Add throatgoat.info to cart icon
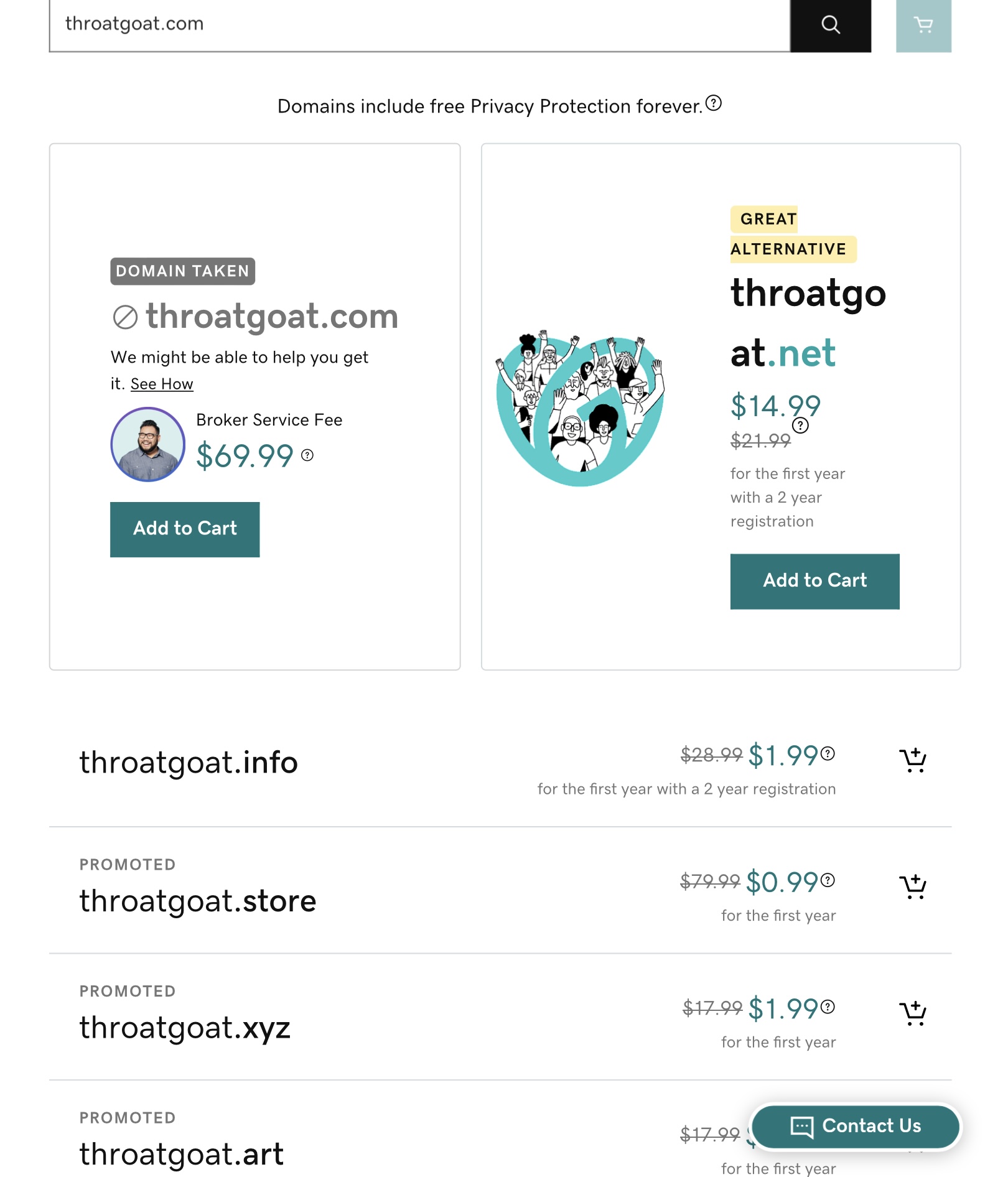 tap(913, 760)
